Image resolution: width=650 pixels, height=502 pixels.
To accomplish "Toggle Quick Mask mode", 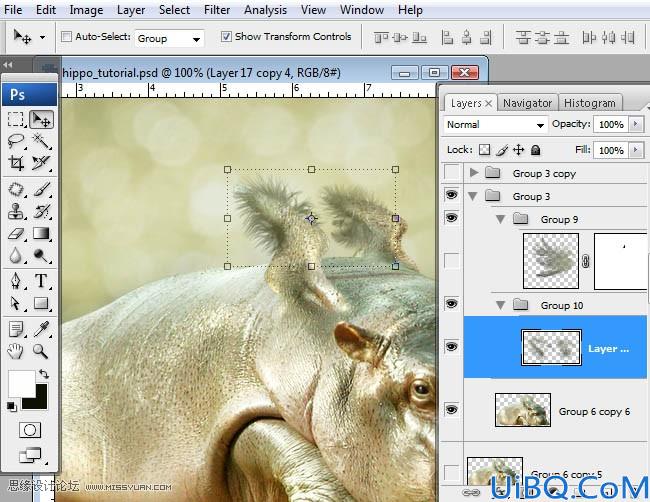I will [30, 430].
